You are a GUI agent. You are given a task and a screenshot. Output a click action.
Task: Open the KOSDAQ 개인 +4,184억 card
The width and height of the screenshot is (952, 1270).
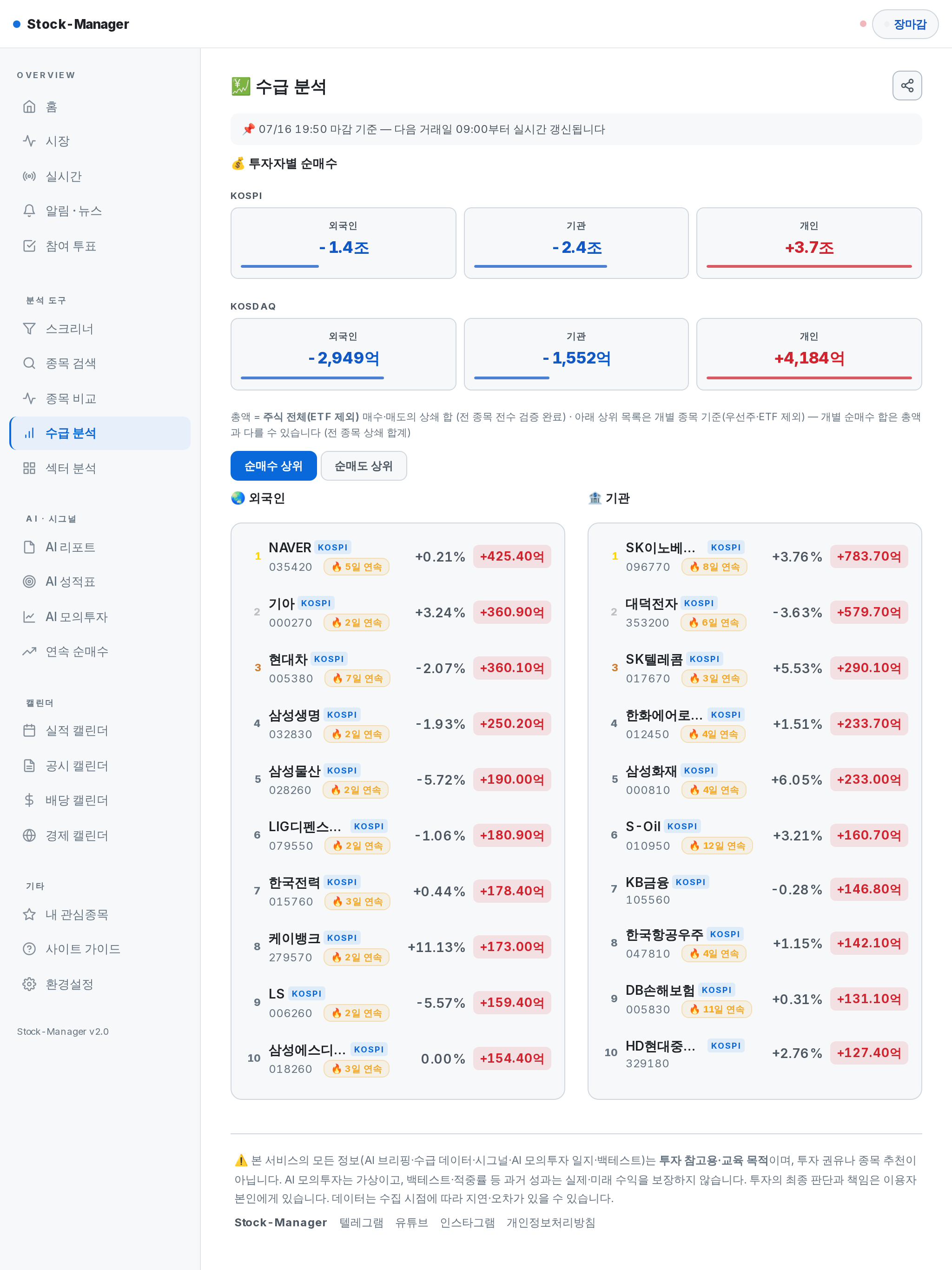pos(809,354)
